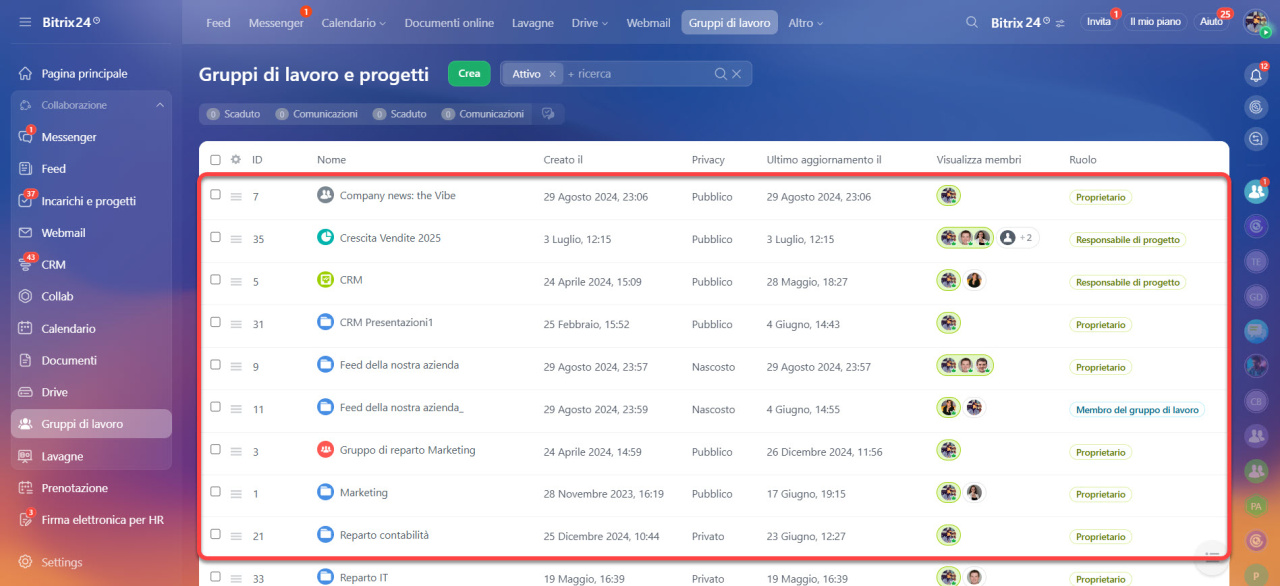Open the Calendario icon in the sidebar
Viewport: 1280px width, 586px height.
pyautogui.click(x=25, y=328)
